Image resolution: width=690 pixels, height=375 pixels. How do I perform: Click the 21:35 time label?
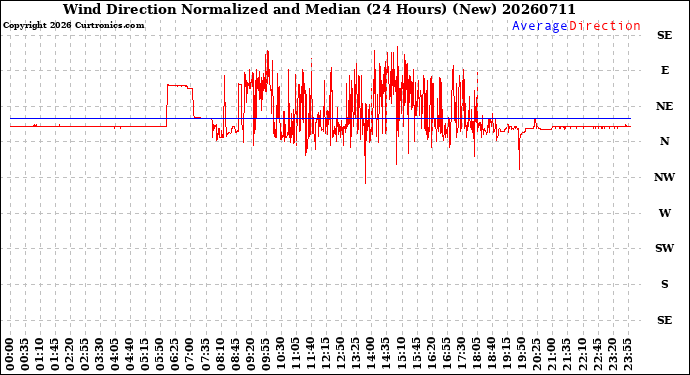566,354
